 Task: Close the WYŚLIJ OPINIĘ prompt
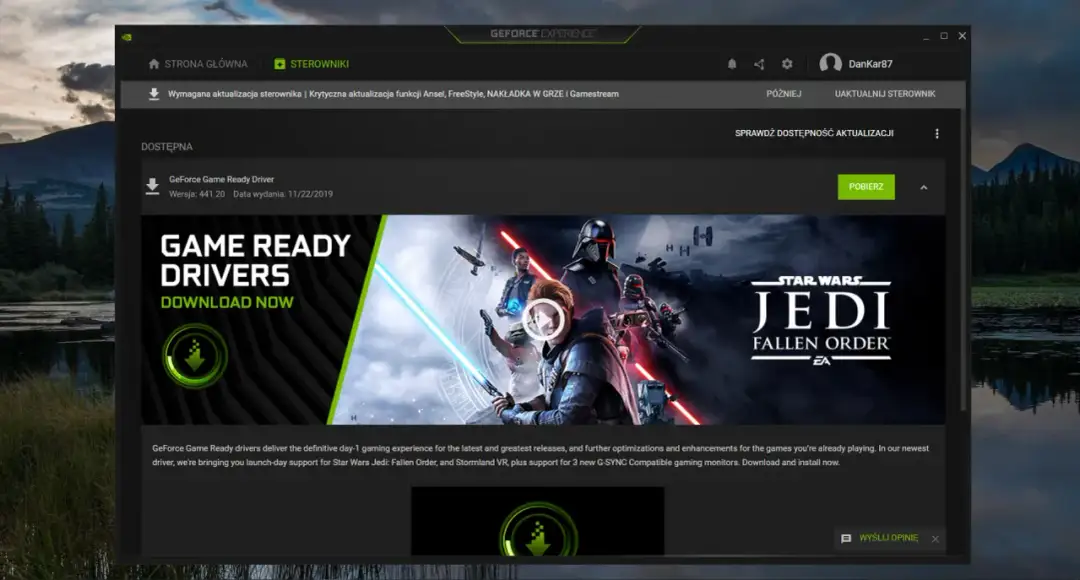935,537
